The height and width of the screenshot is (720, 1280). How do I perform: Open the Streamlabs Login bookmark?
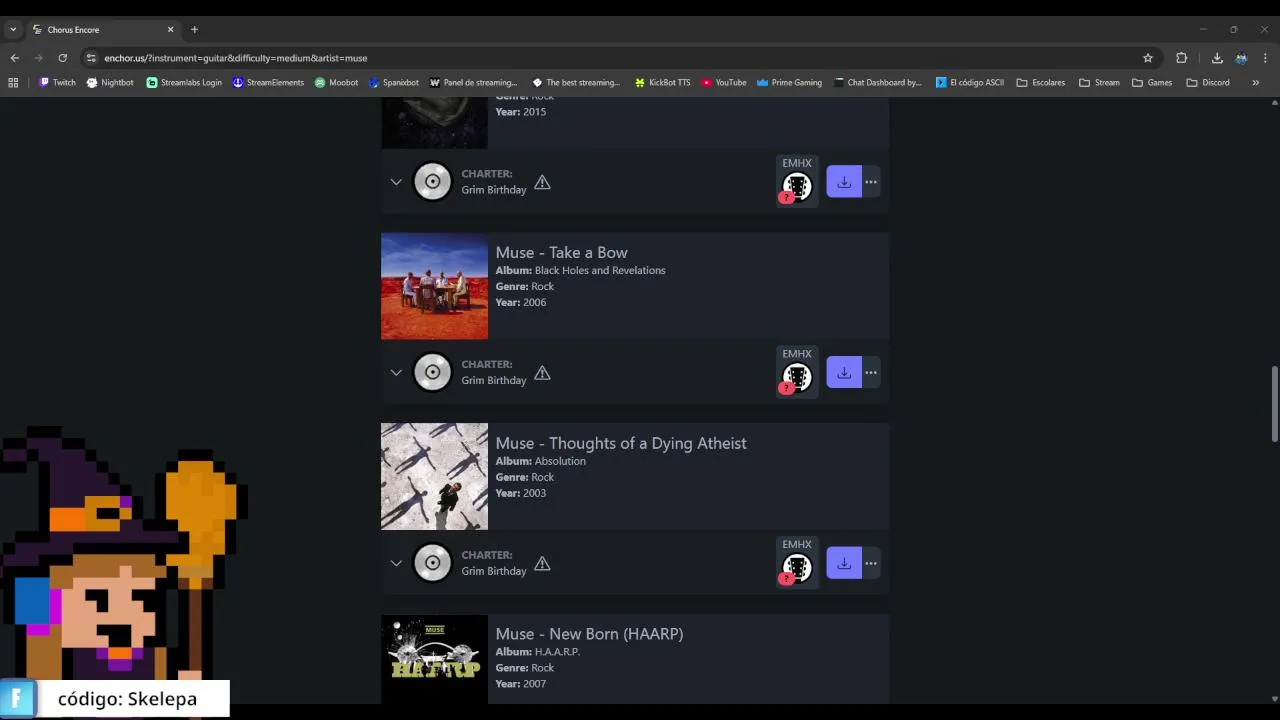tap(184, 83)
